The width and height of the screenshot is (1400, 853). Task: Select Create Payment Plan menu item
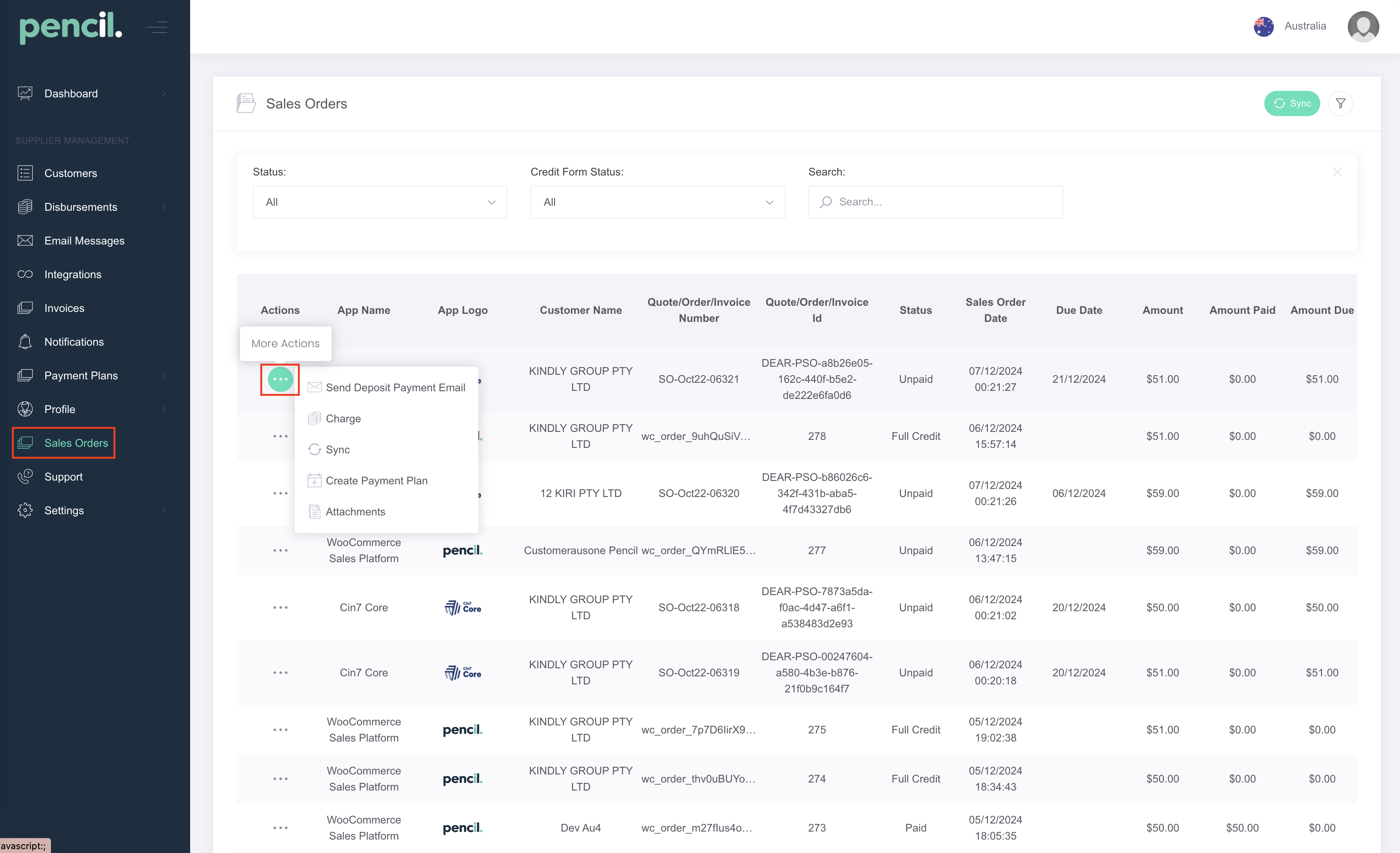click(x=376, y=481)
